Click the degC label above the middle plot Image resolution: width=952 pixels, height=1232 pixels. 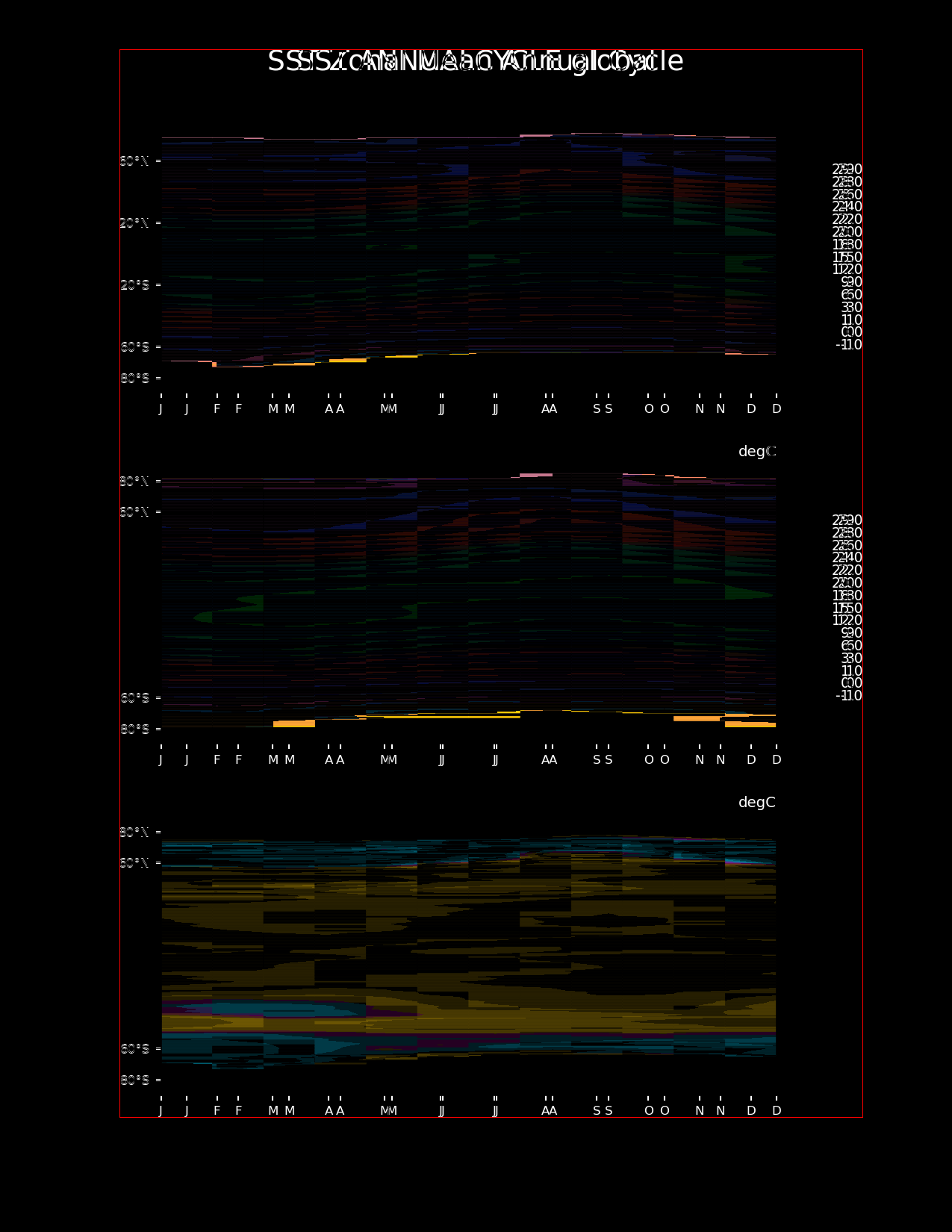click(757, 452)
